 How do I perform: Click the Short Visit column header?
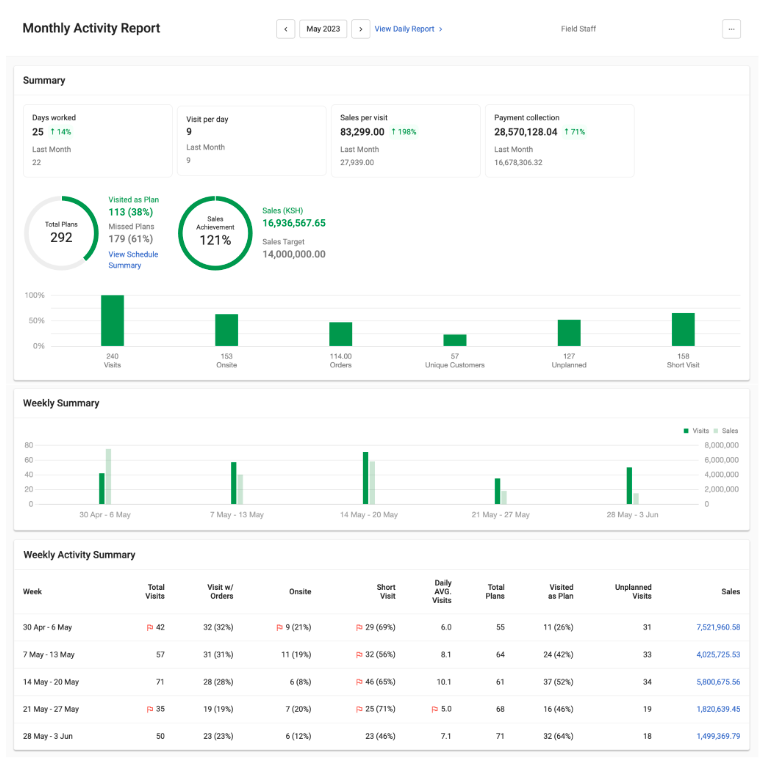386,591
